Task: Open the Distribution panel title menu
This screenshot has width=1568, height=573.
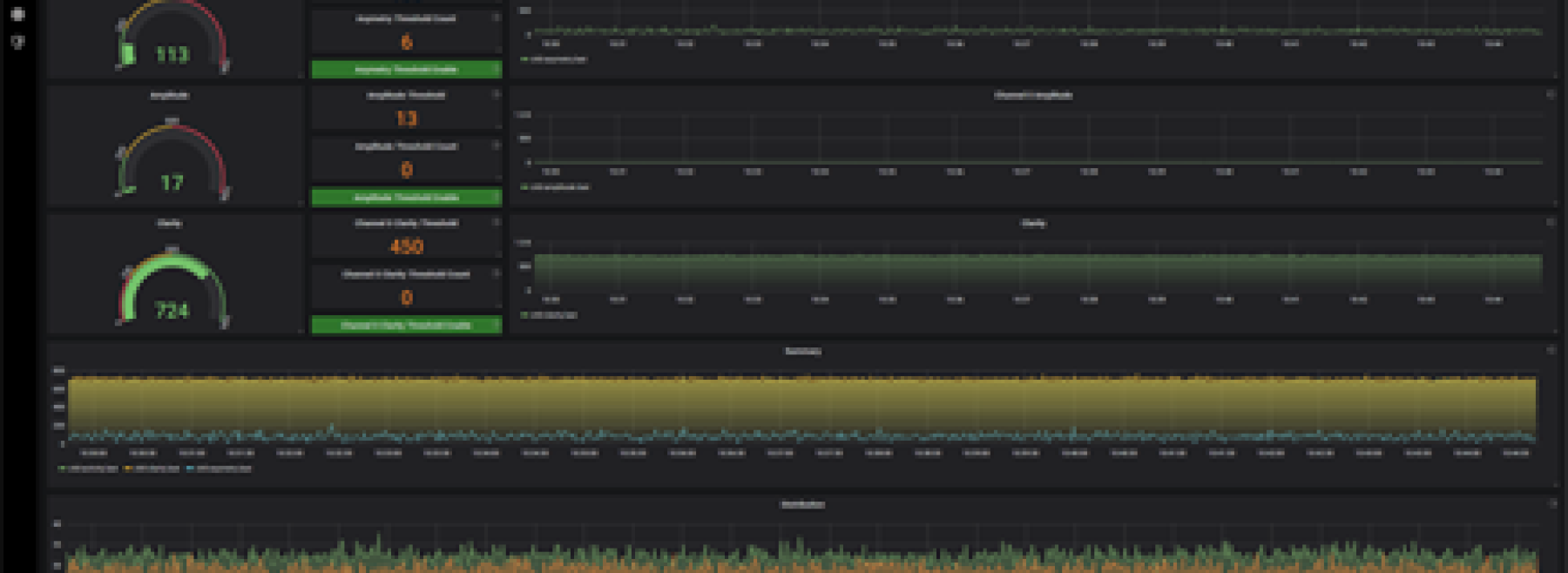Action: point(802,504)
